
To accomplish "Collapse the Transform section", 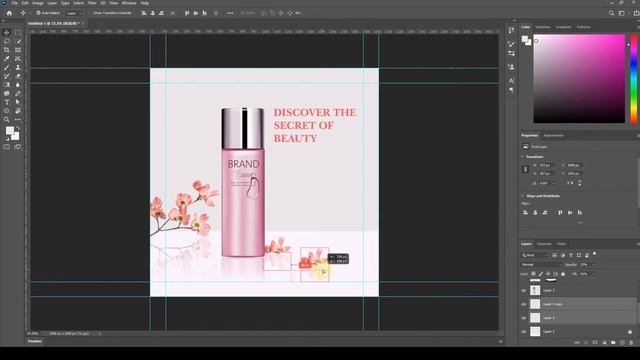I will click(x=523, y=157).
